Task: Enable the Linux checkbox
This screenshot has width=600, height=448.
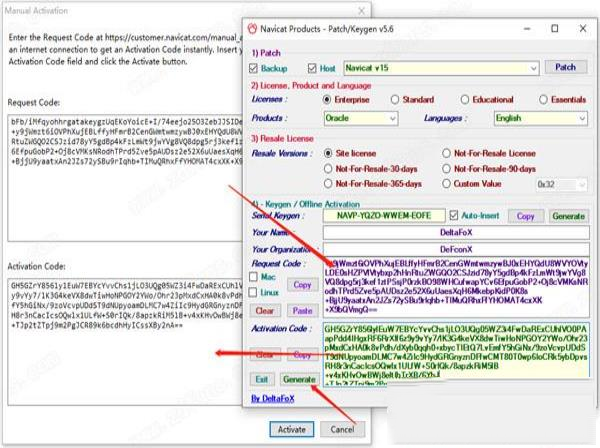Action: (253, 293)
